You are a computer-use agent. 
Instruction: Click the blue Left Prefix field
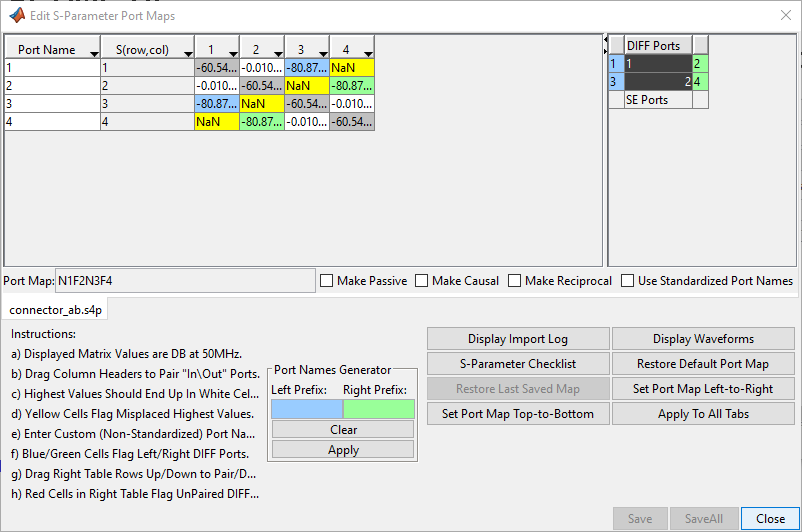coord(307,409)
